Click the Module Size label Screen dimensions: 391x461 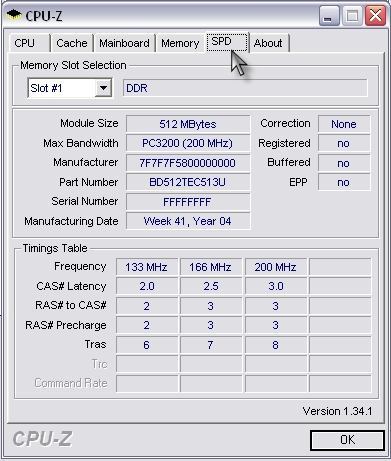click(x=89, y=123)
